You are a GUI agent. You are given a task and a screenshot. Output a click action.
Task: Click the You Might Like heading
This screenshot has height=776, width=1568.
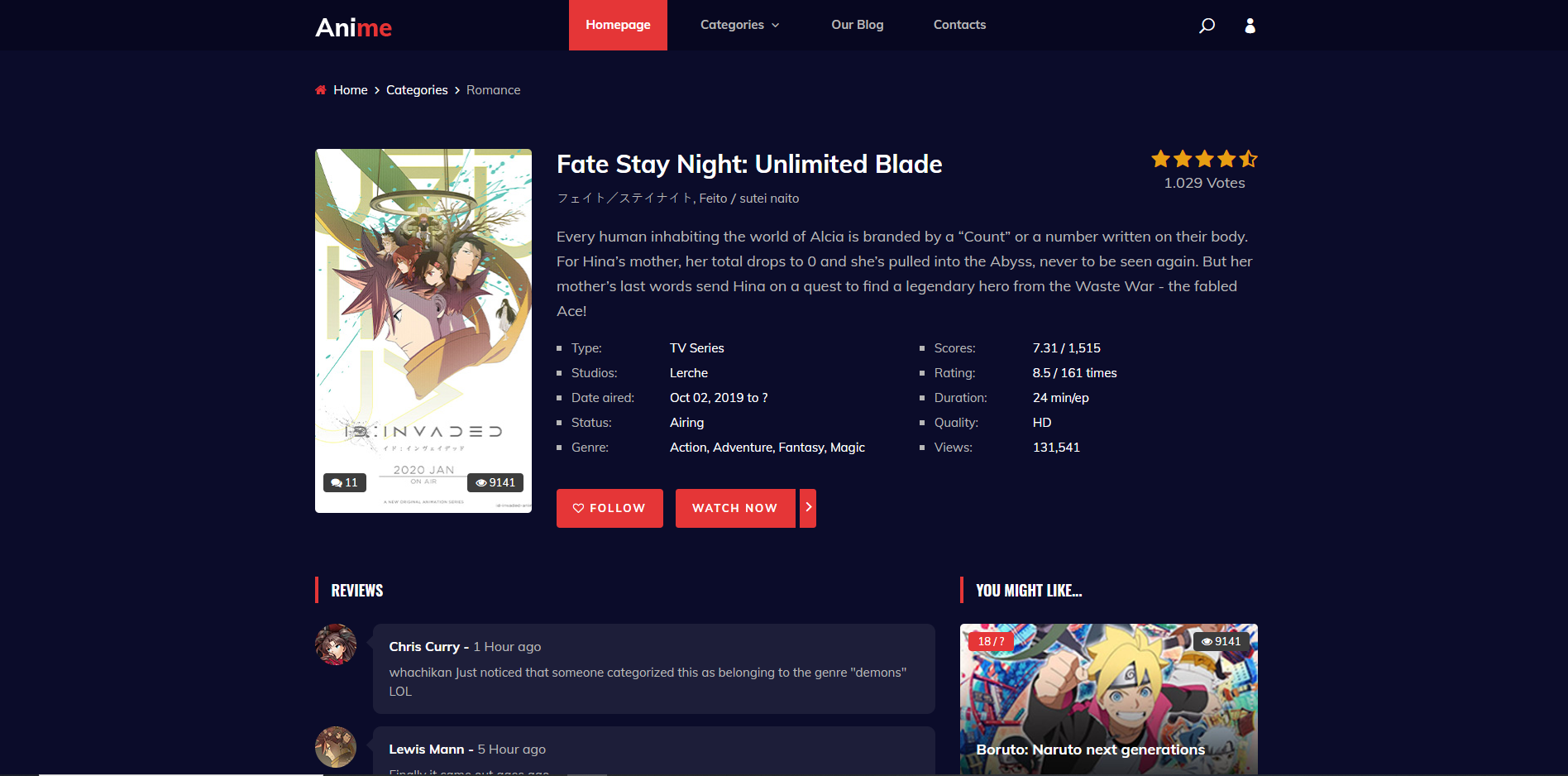(x=1029, y=591)
